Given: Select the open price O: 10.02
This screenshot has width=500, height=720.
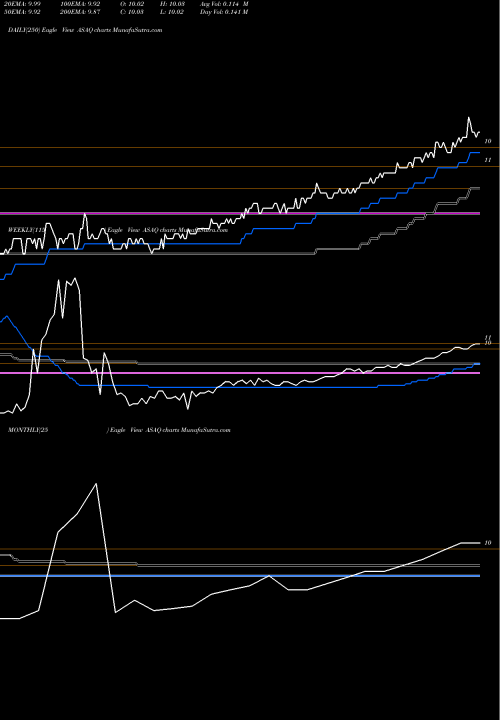Looking at the screenshot, I should pos(132,4).
